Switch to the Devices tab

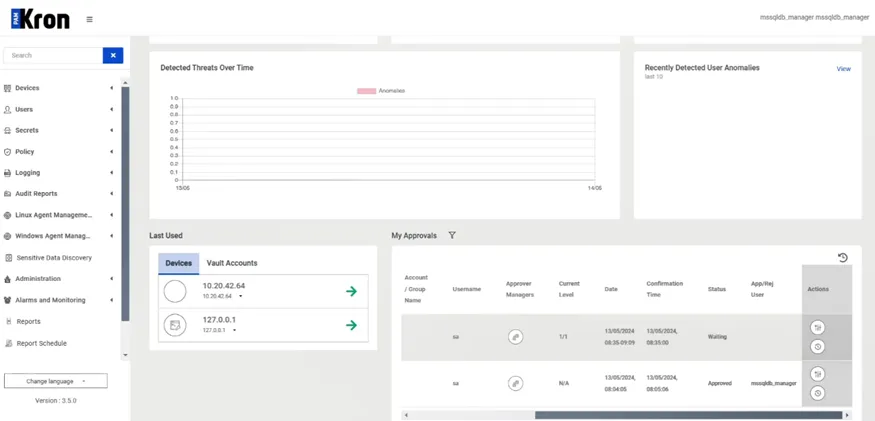click(x=179, y=263)
